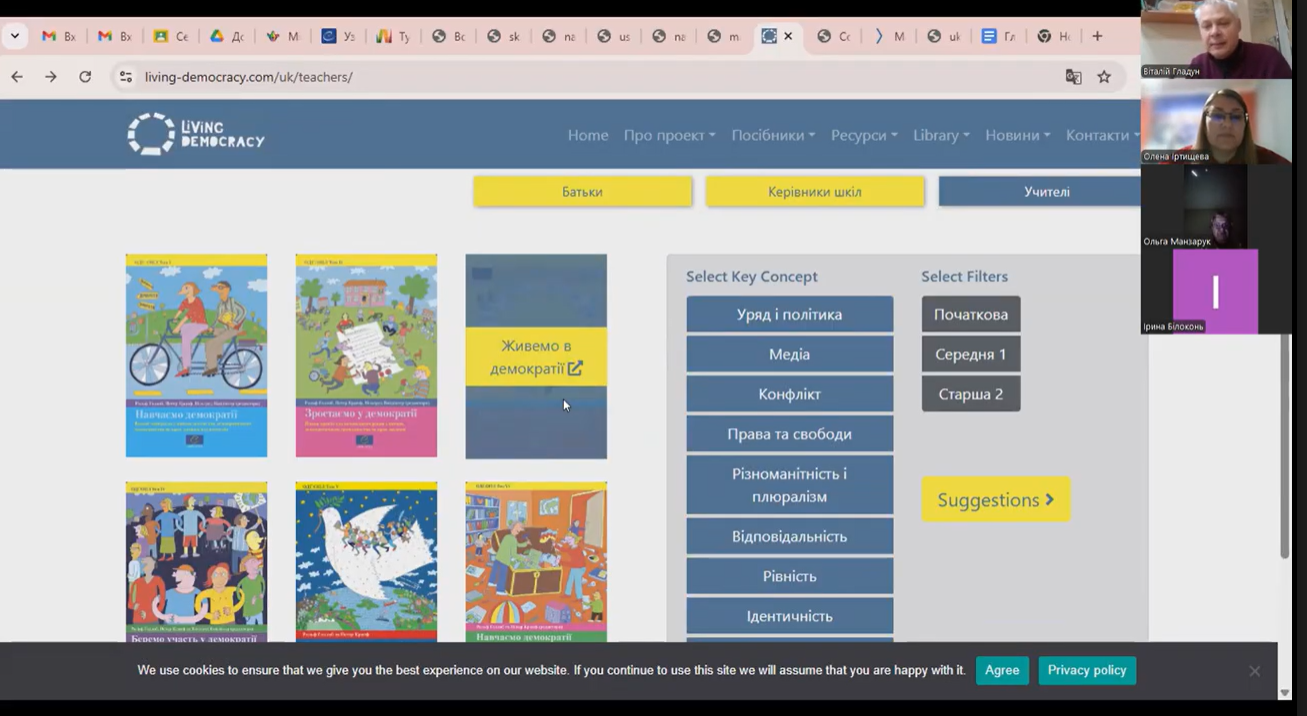This screenshot has height=716, width=1307.
Task: Click Agree on cookie notice
Action: (x=1002, y=670)
